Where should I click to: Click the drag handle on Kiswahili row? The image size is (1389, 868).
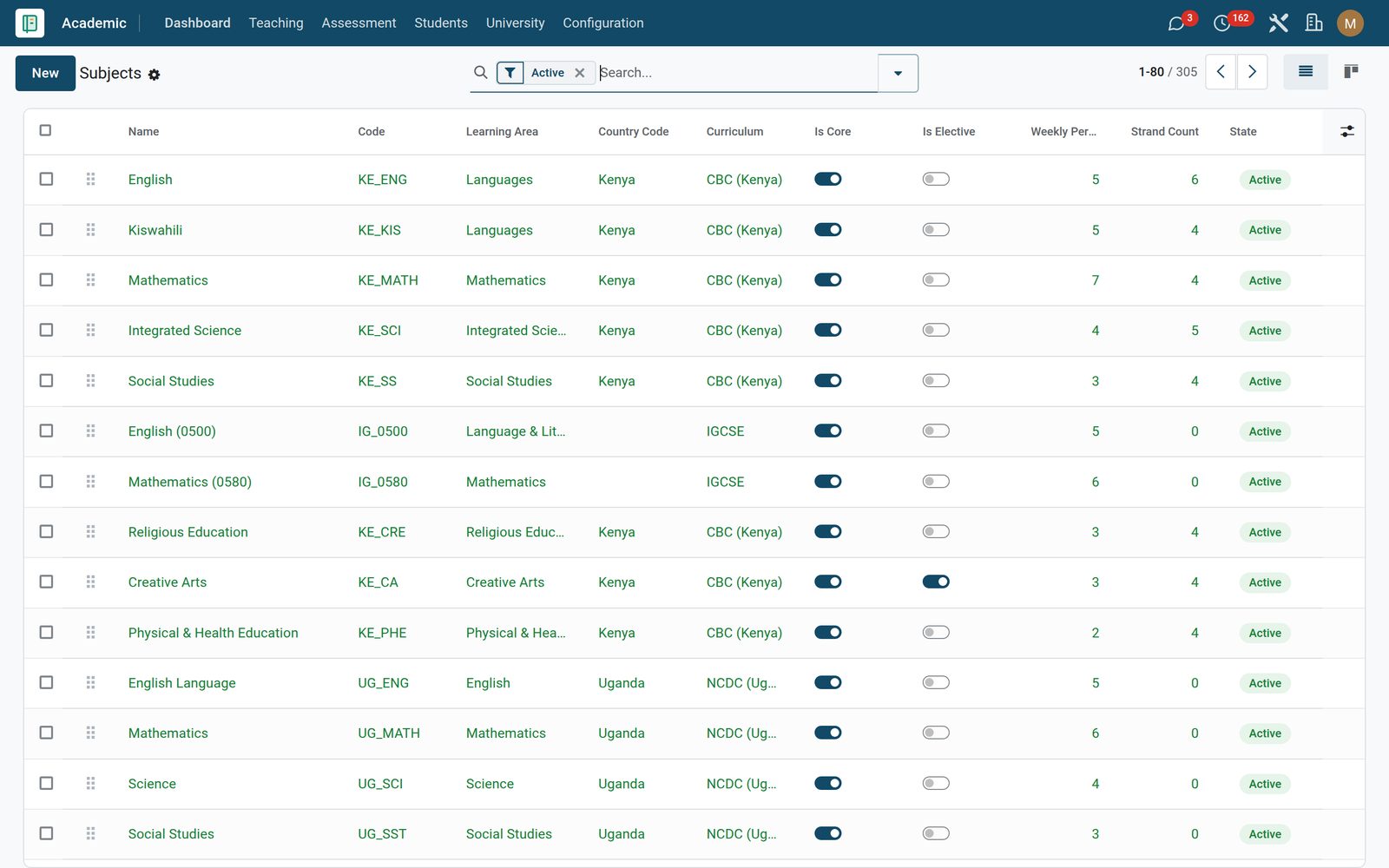tap(90, 230)
